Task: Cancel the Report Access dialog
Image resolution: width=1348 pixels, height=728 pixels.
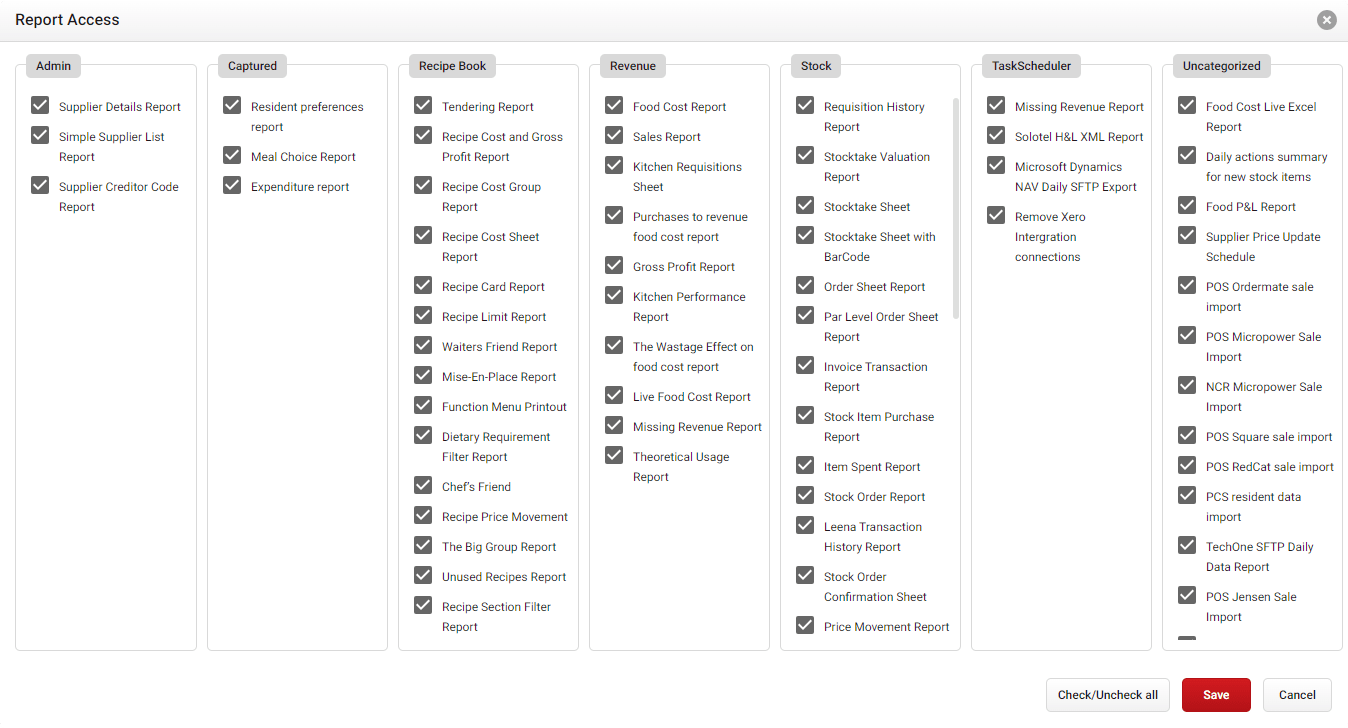Action: [1296, 694]
